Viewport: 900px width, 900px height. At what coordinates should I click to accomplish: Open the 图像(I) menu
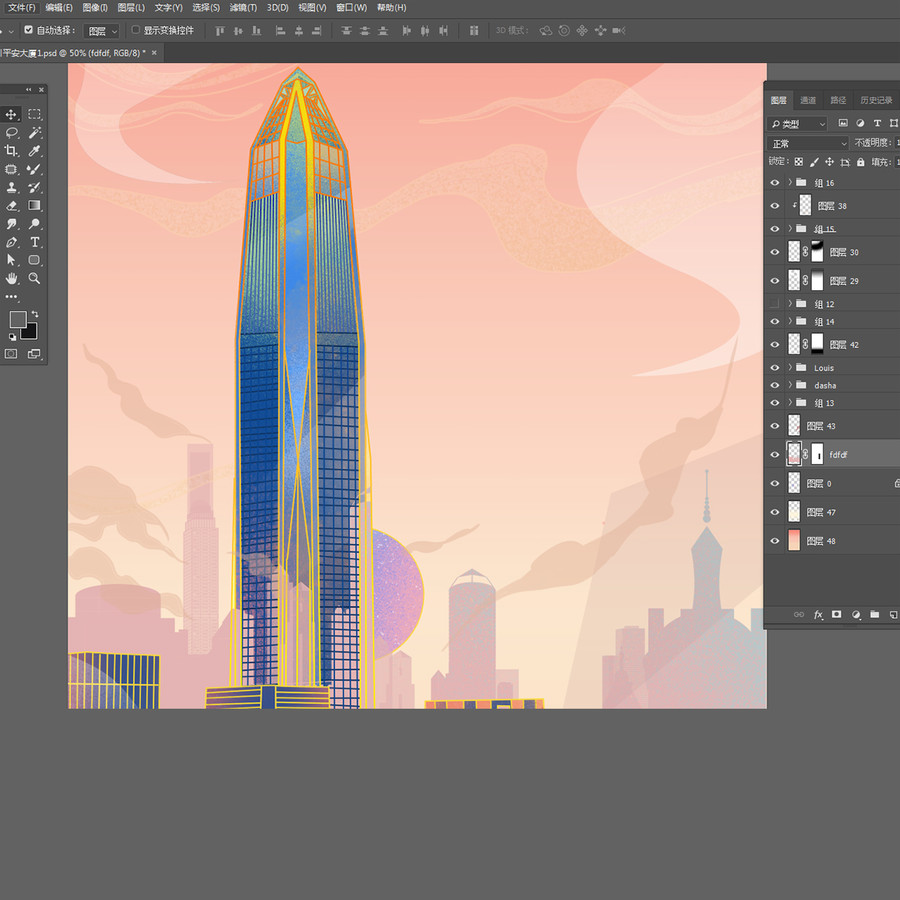(95, 7)
